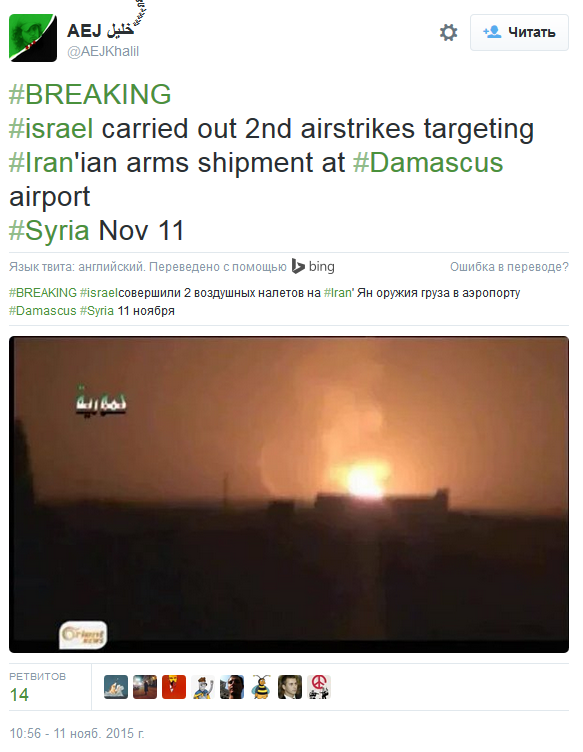Open the @AEJKhalil username link
The image size is (583, 752).
tap(103, 51)
